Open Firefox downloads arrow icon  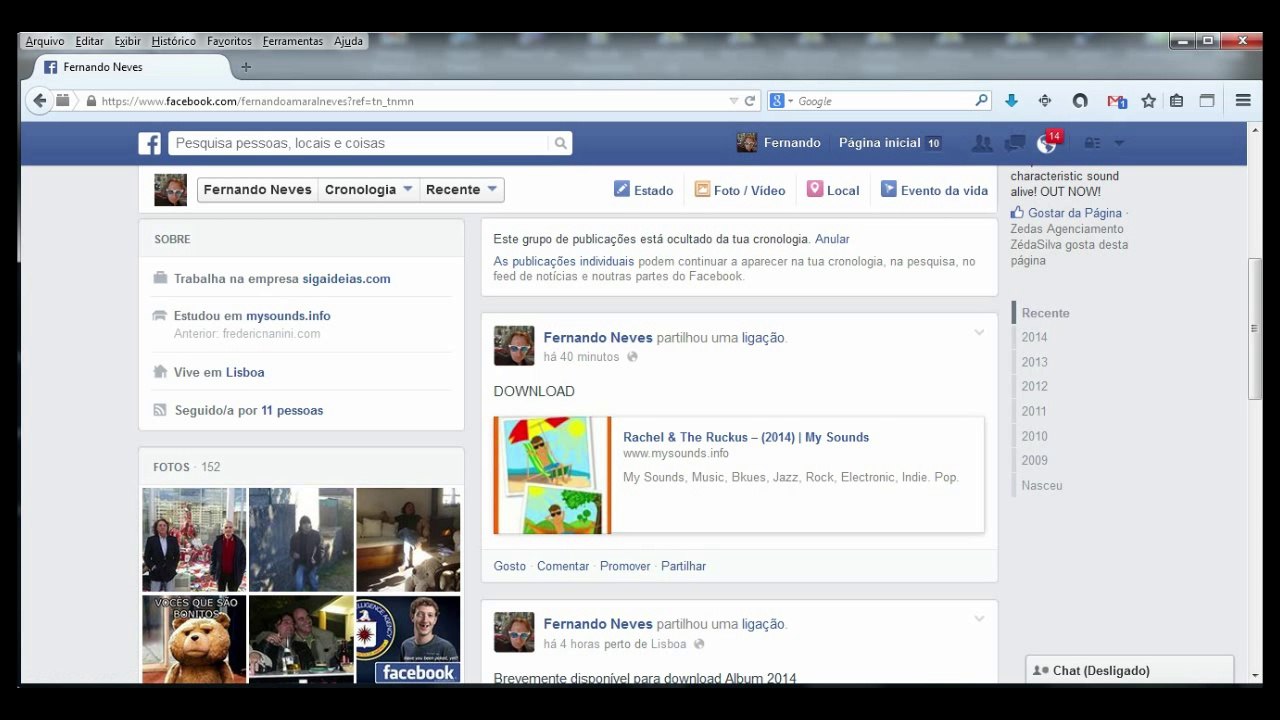[1011, 101]
